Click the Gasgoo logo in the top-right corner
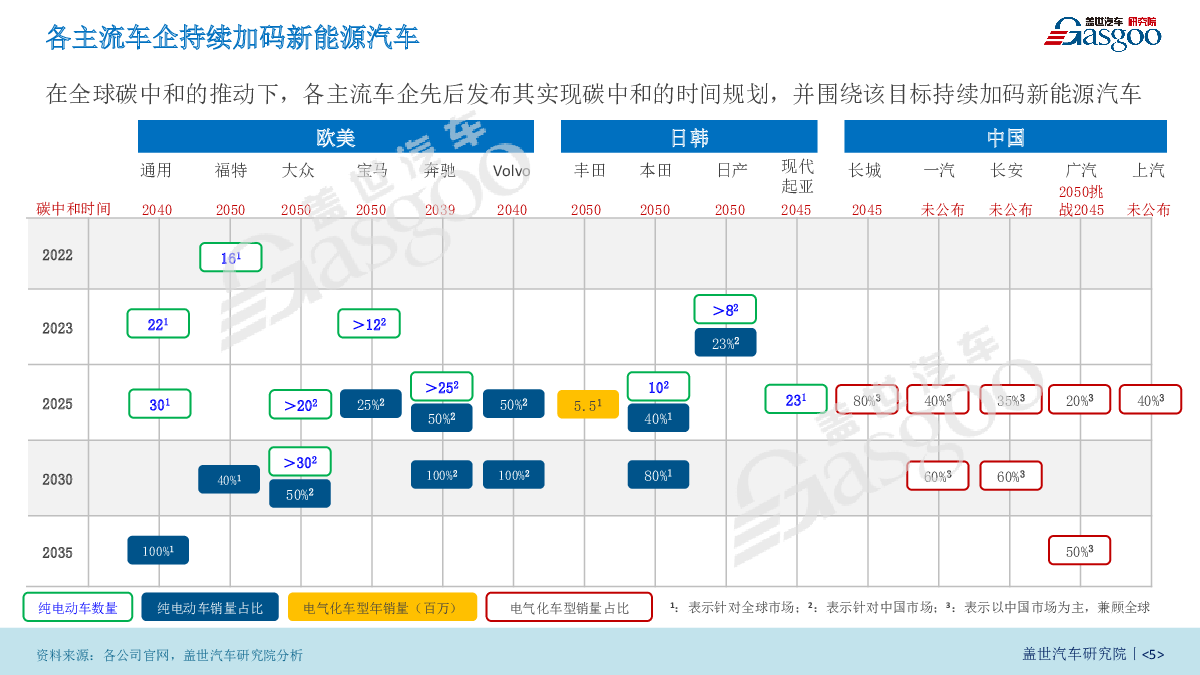The image size is (1200, 675). (1103, 31)
